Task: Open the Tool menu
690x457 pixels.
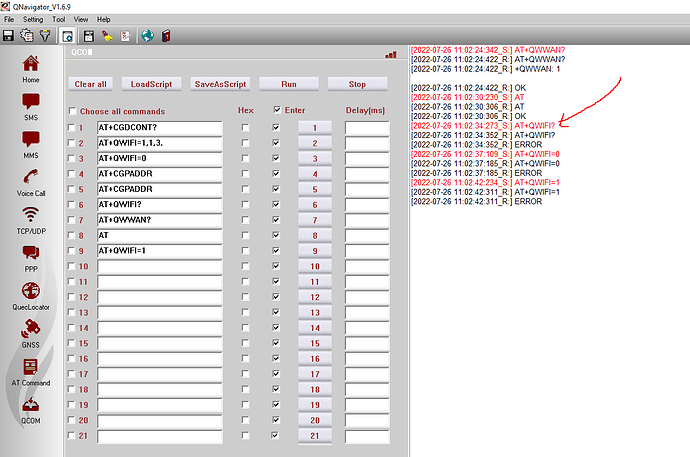Action: [x=59, y=19]
